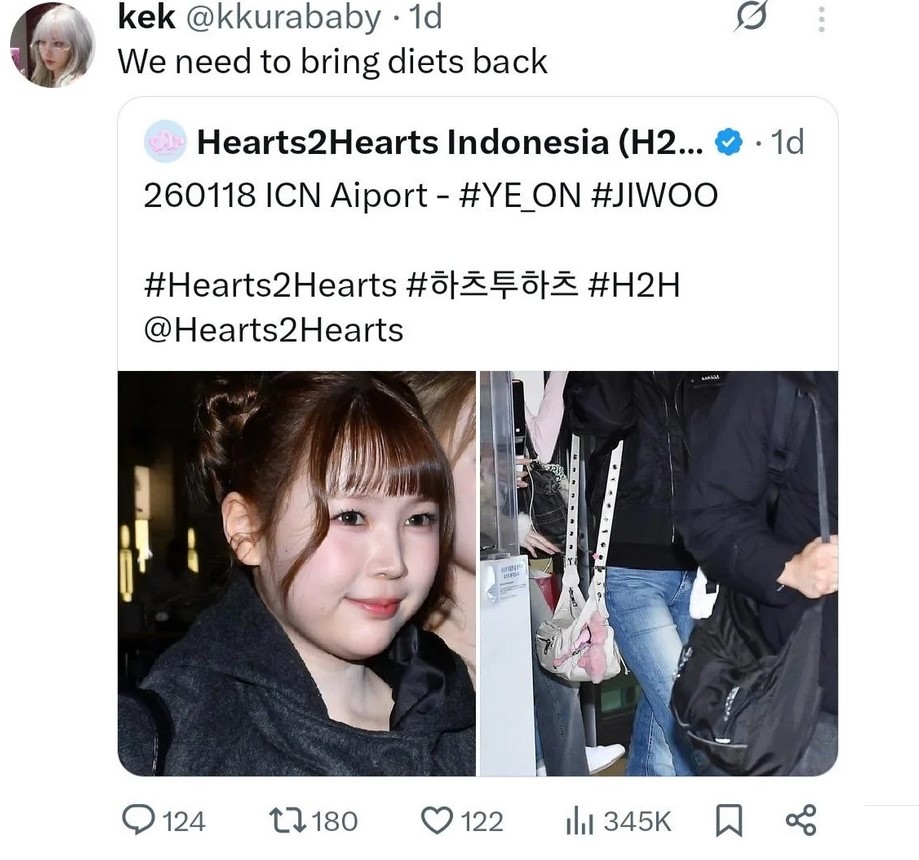Open the left portrait photo
Viewport: 919px width, 860px height.
click(x=297, y=573)
